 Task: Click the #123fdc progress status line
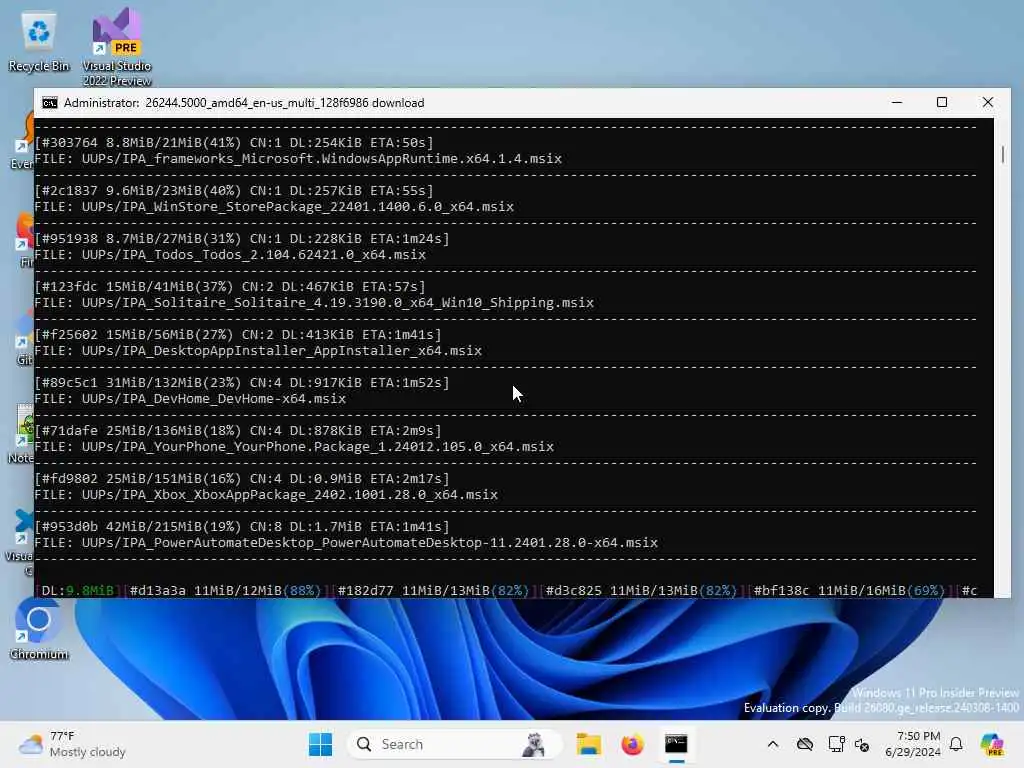point(230,287)
